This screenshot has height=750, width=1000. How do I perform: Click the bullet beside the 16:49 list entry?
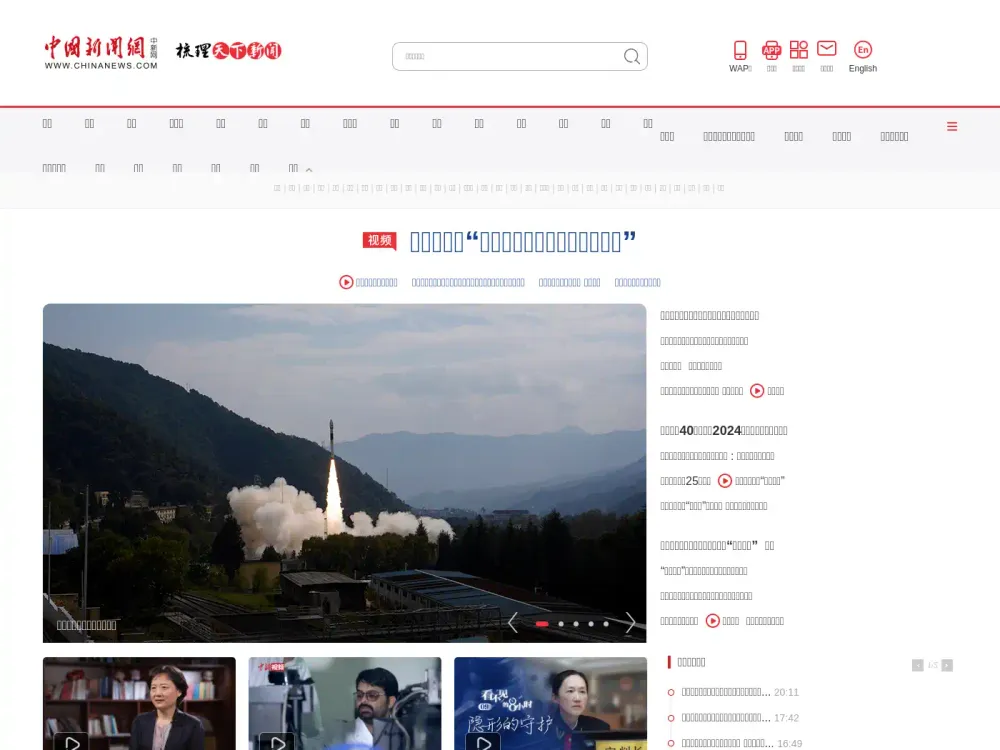(671, 743)
